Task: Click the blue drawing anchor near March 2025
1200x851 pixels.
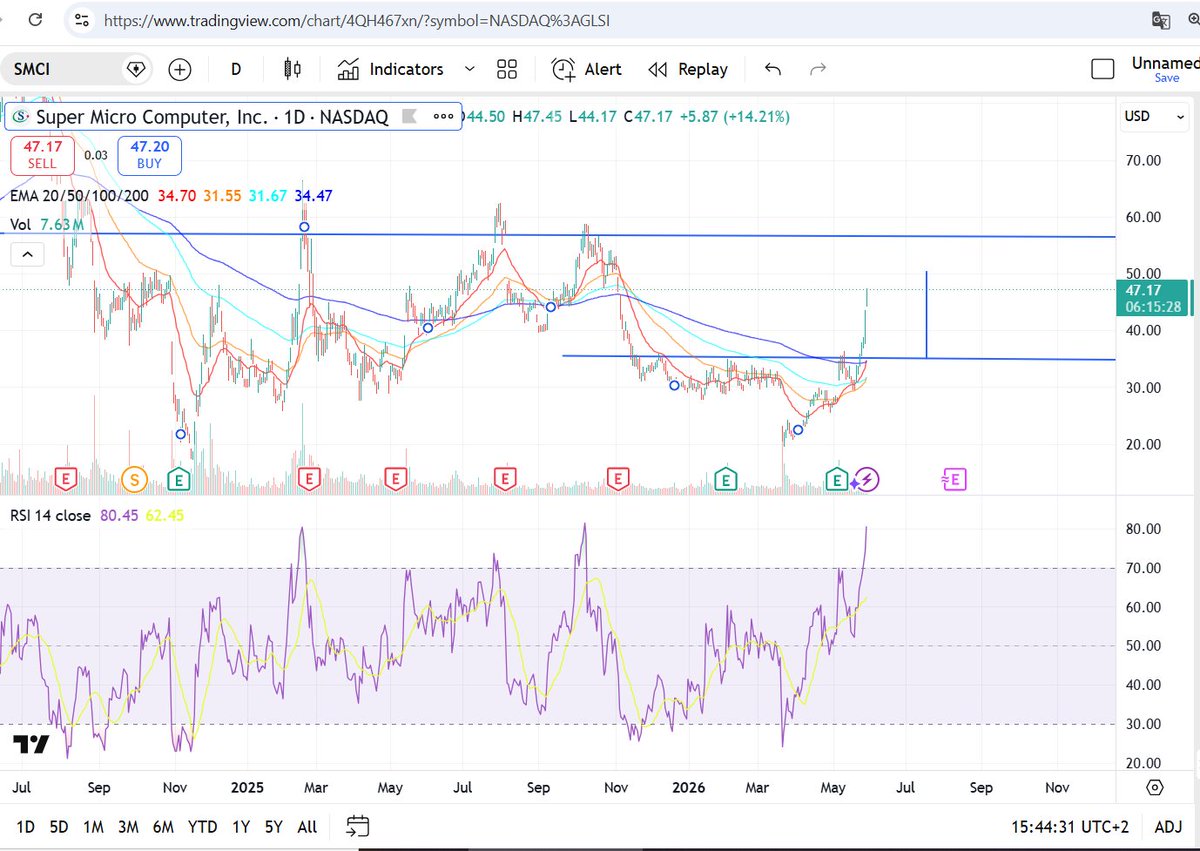Action: pos(305,227)
